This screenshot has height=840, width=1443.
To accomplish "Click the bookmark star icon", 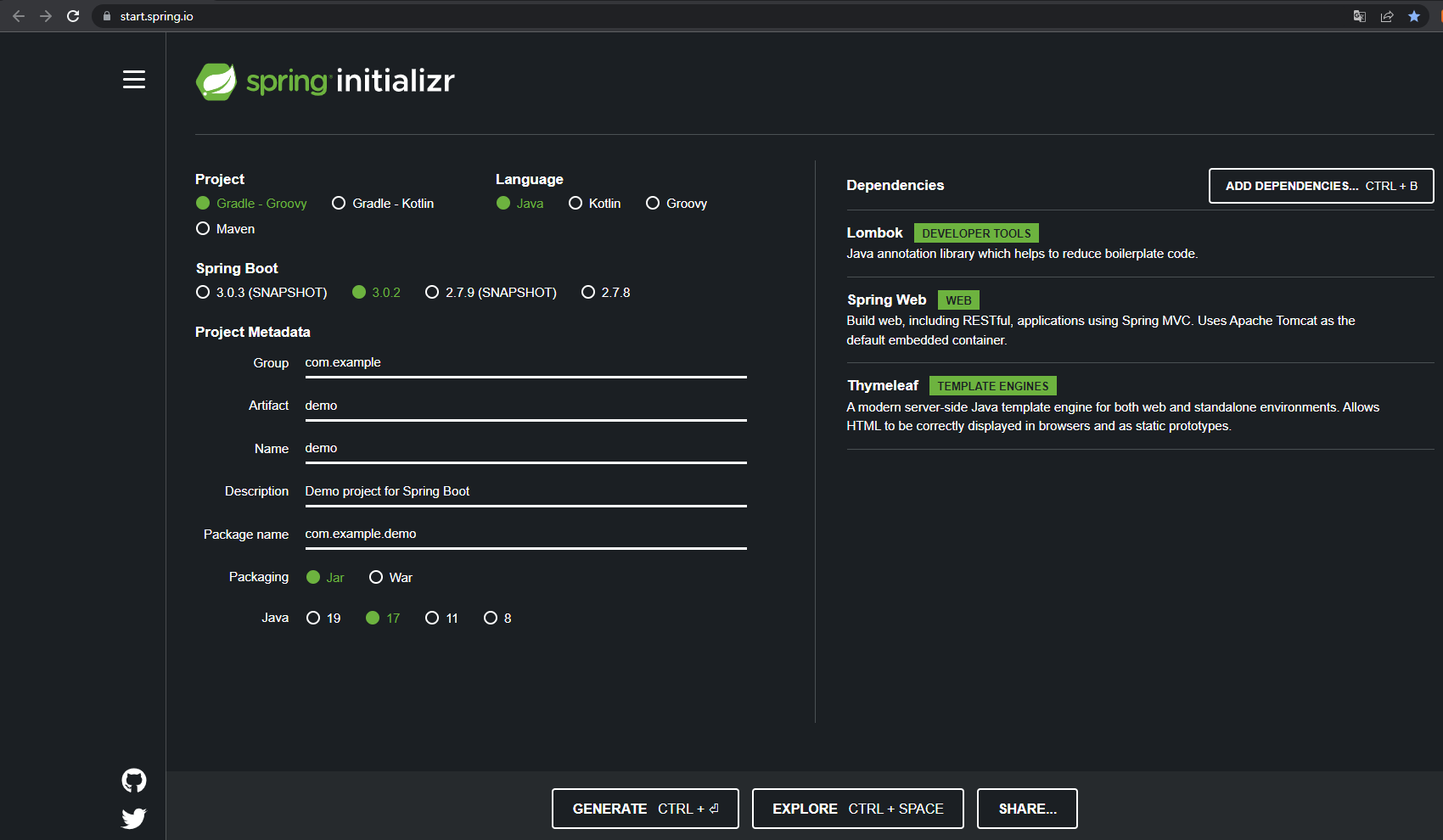I will point(1414,16).
